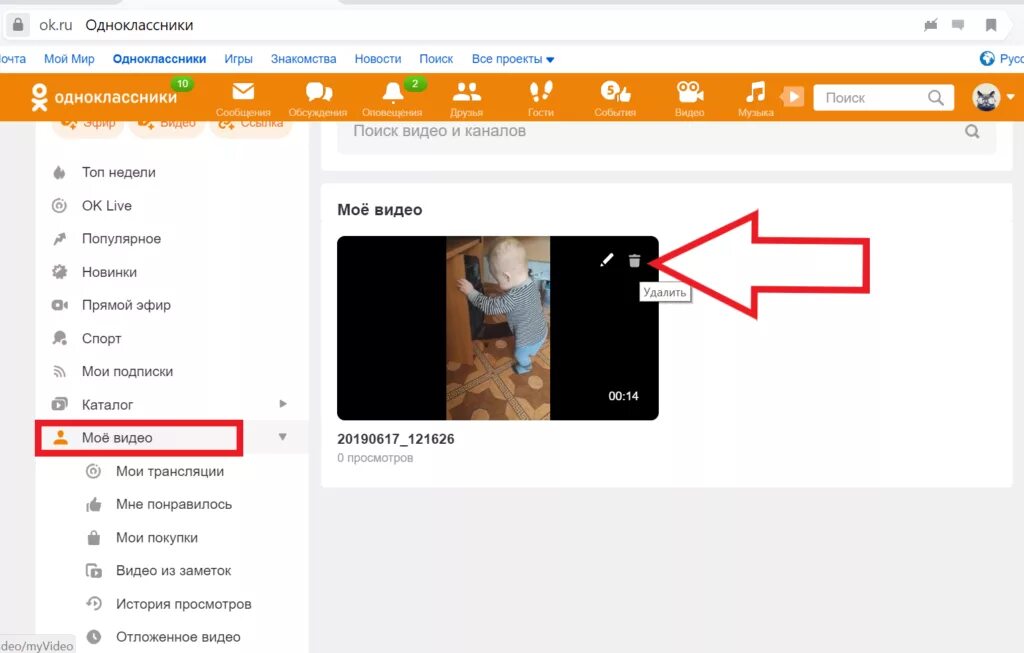Open the avatar dropdown arrow
Screen dimensions: 1024x653
pyautogui.click(x=1010, y=97)
